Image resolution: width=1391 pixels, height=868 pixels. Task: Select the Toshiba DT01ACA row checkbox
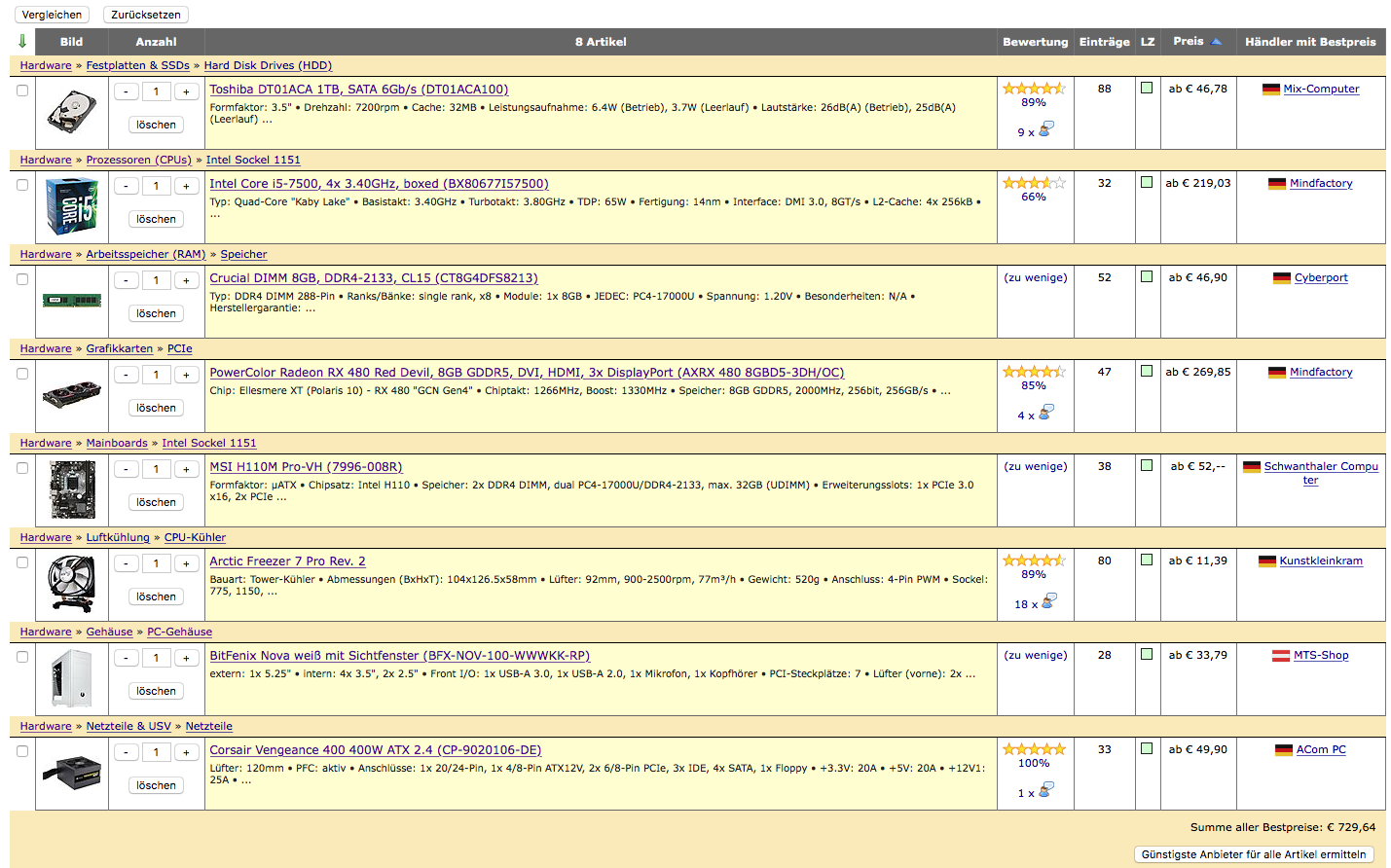(x=22, y=90)
